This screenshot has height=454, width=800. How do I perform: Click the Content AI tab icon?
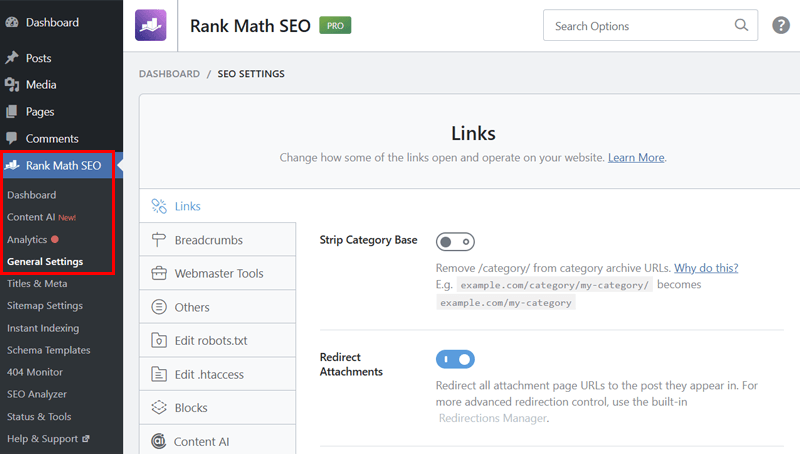[159, 441]
